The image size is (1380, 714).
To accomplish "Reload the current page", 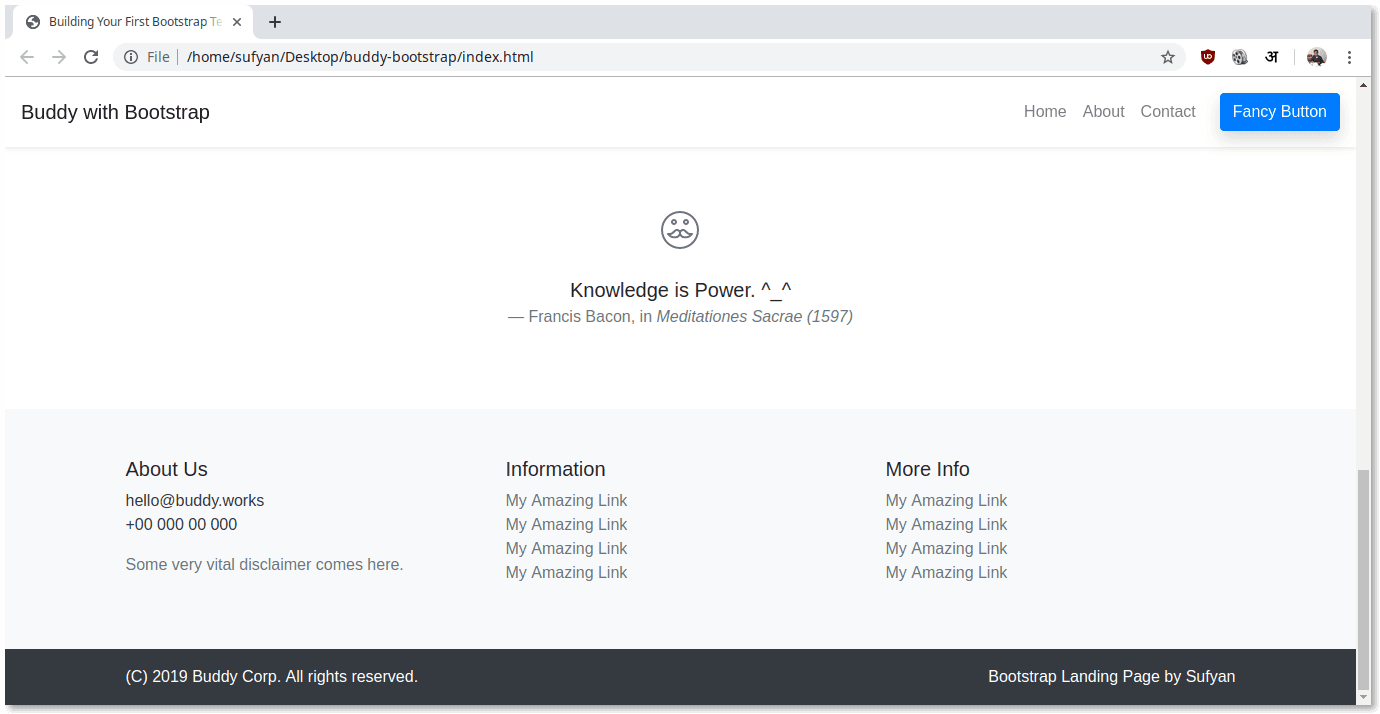I will 90,57.
